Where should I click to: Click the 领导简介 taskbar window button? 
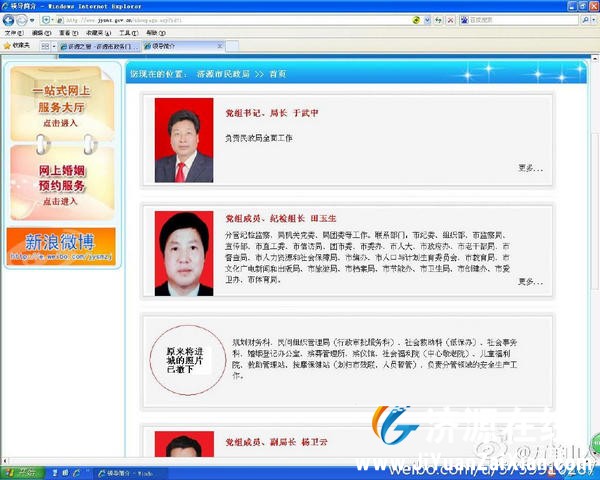tap(129, 473)
